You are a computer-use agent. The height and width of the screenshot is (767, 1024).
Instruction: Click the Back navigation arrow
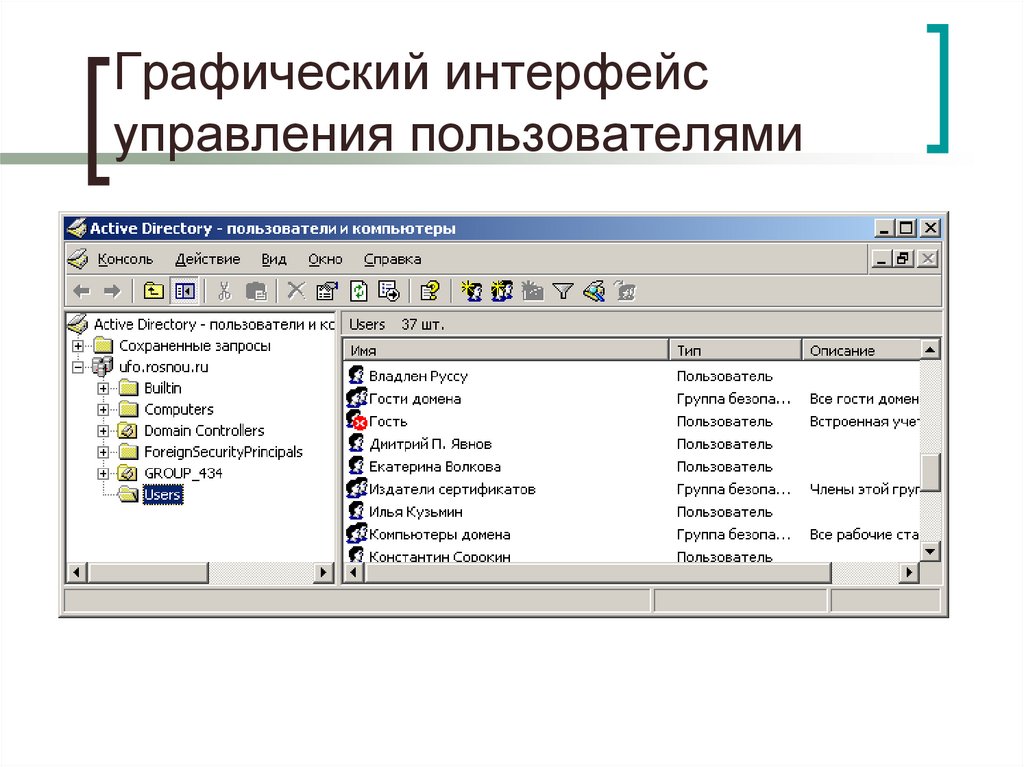80,291
